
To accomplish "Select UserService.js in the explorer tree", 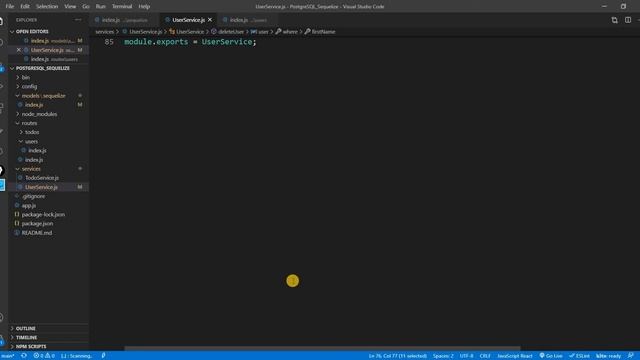I will [48, 187].
